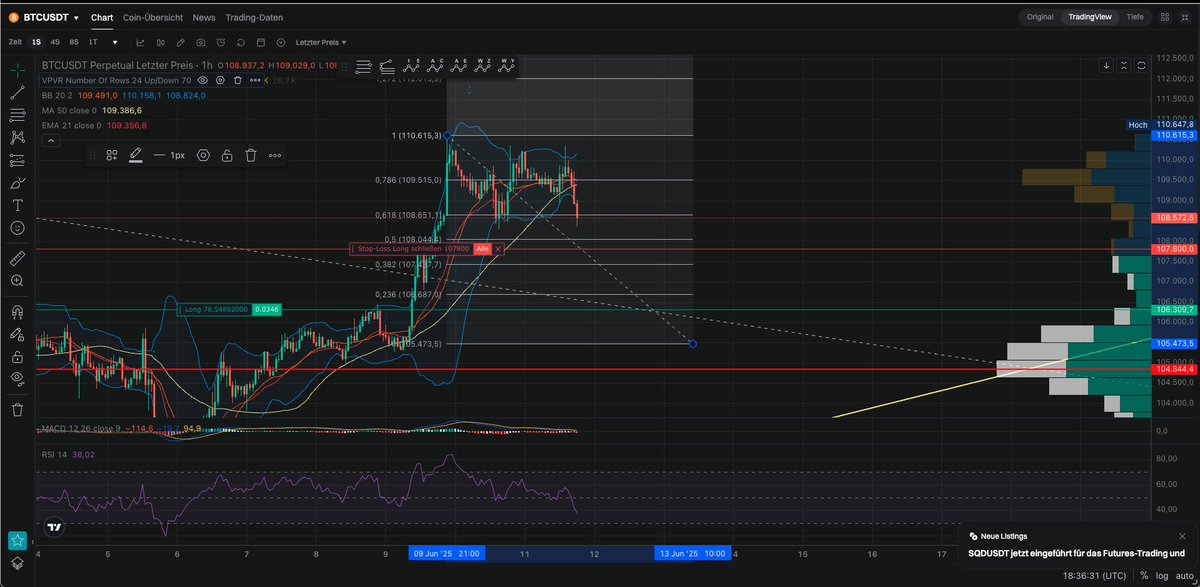1200x587 pixels.
Task: Select the XABCD pattern tool
Action: [16, 135]
